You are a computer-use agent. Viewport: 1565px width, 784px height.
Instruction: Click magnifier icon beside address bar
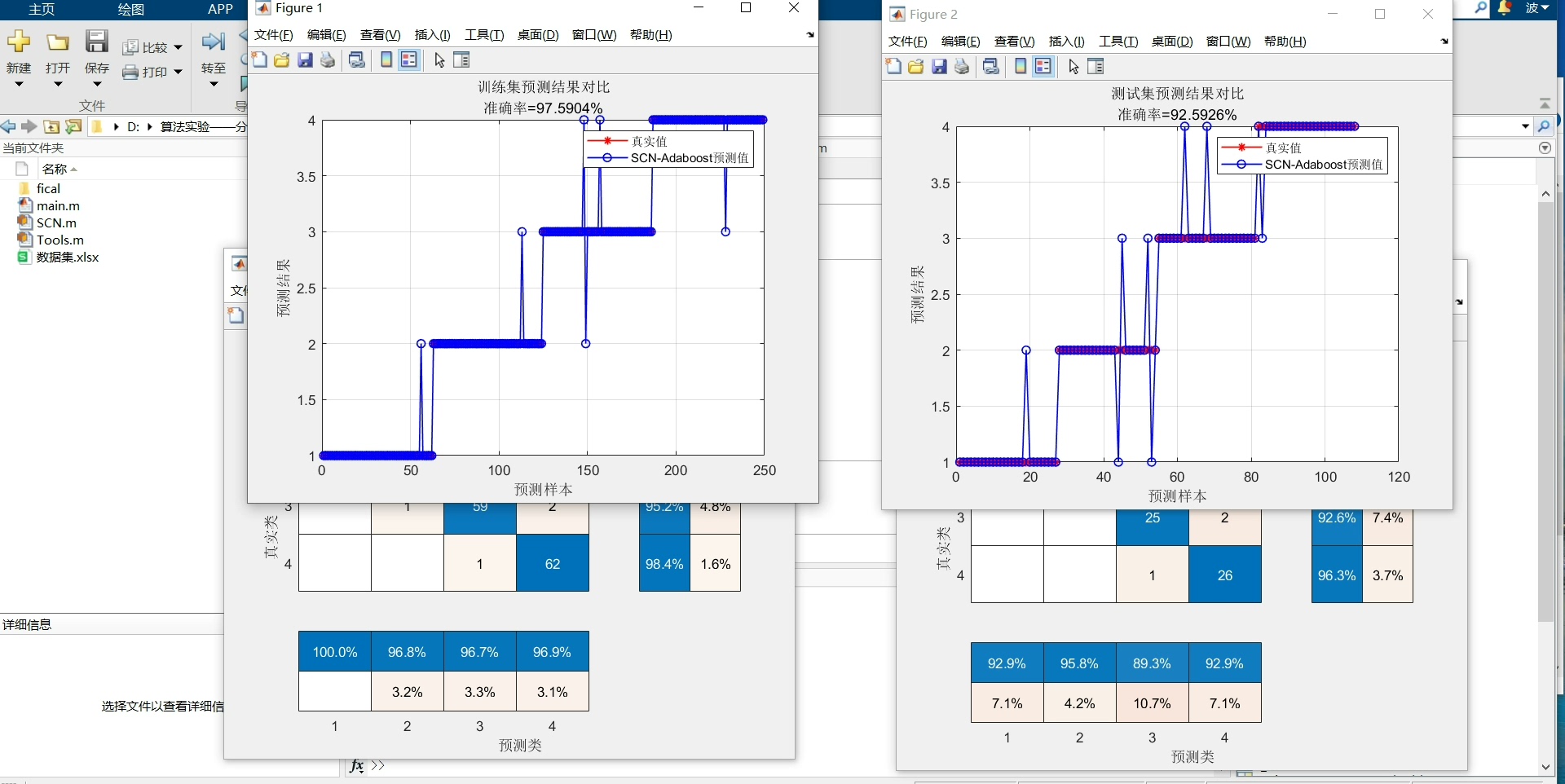point(1544,126)
